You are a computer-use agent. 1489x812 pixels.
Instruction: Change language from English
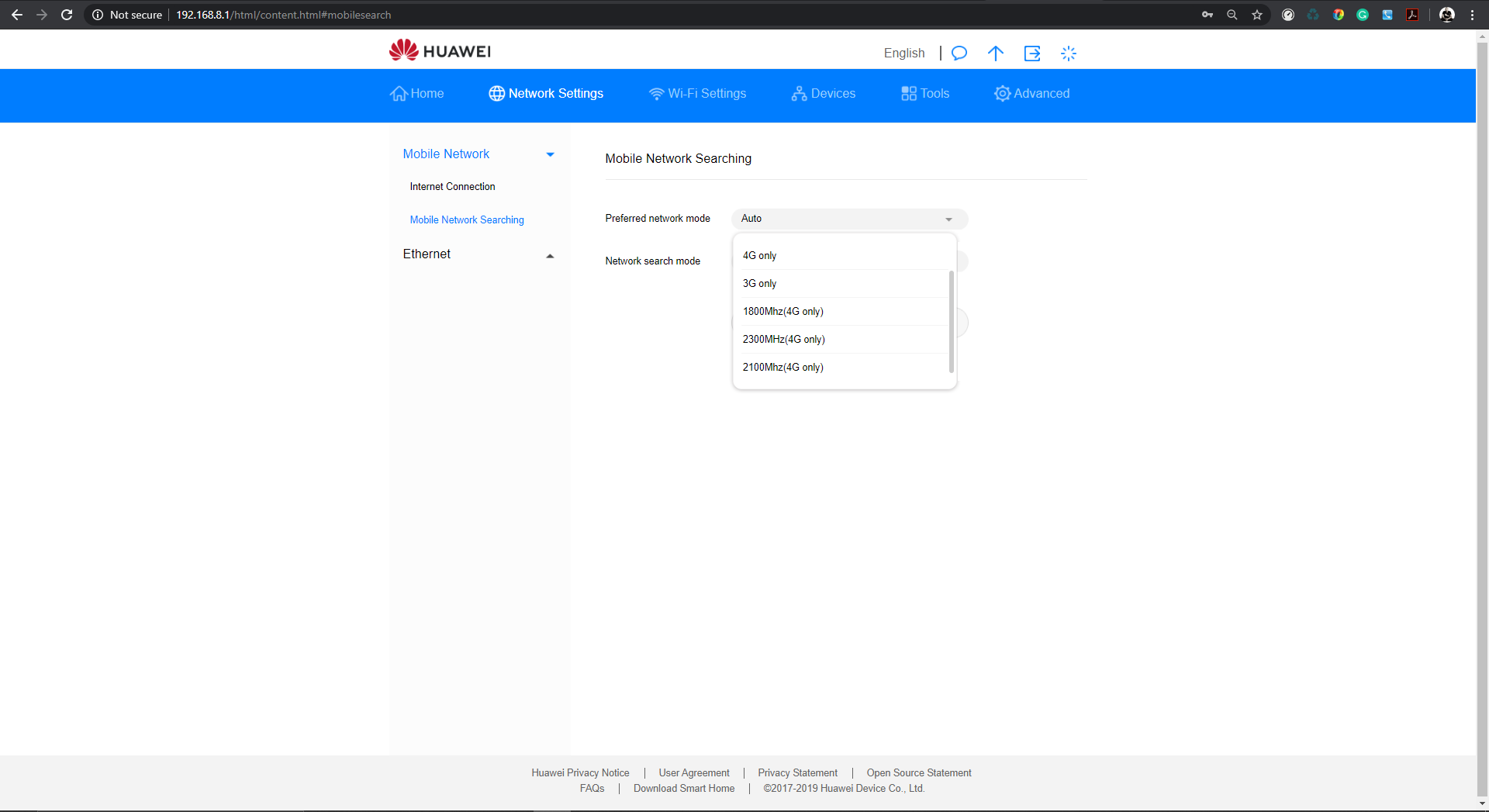[x=904, y=53]
